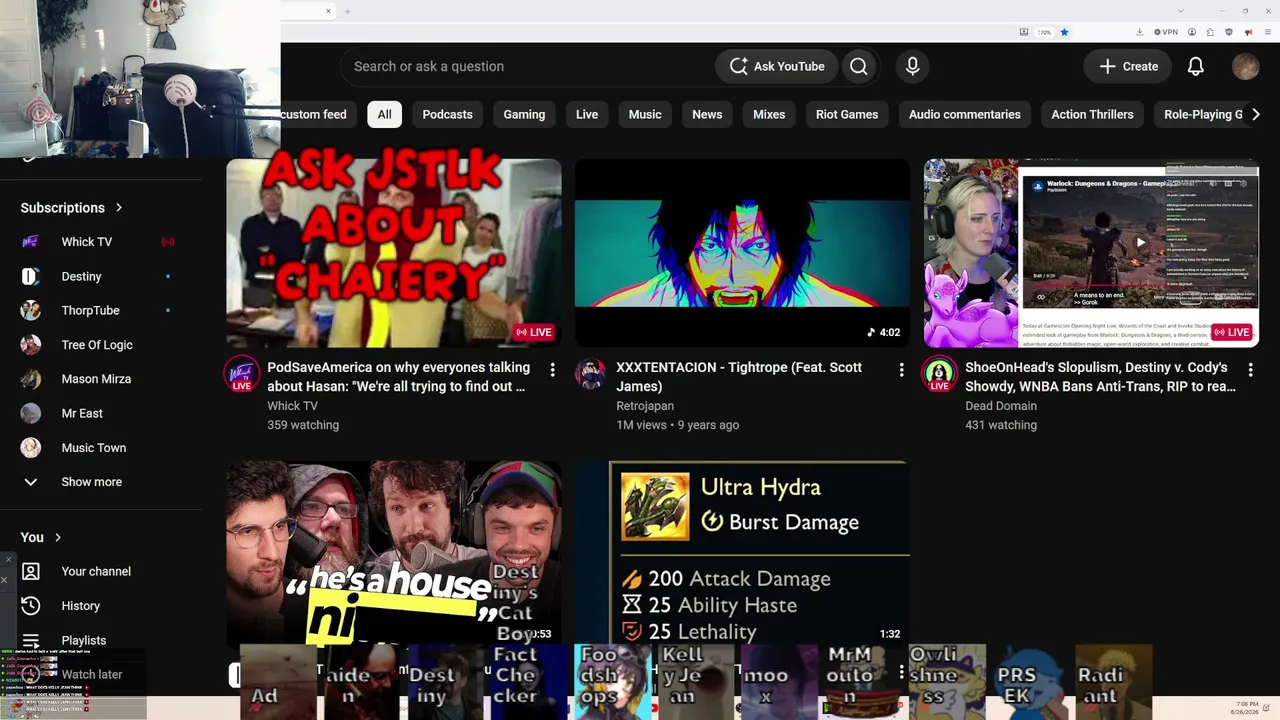Open the ASK JSTLK live stream thumbnail
Image resolution: width=1280 pixels, height=720 pixels.
pos(394,253)
